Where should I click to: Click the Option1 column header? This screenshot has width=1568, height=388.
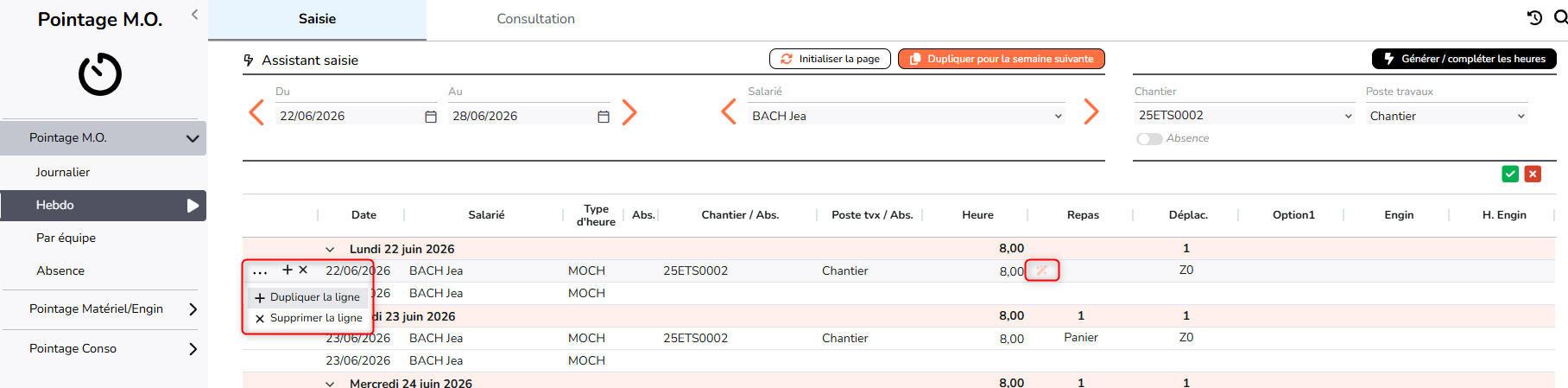click(1293, 215)
